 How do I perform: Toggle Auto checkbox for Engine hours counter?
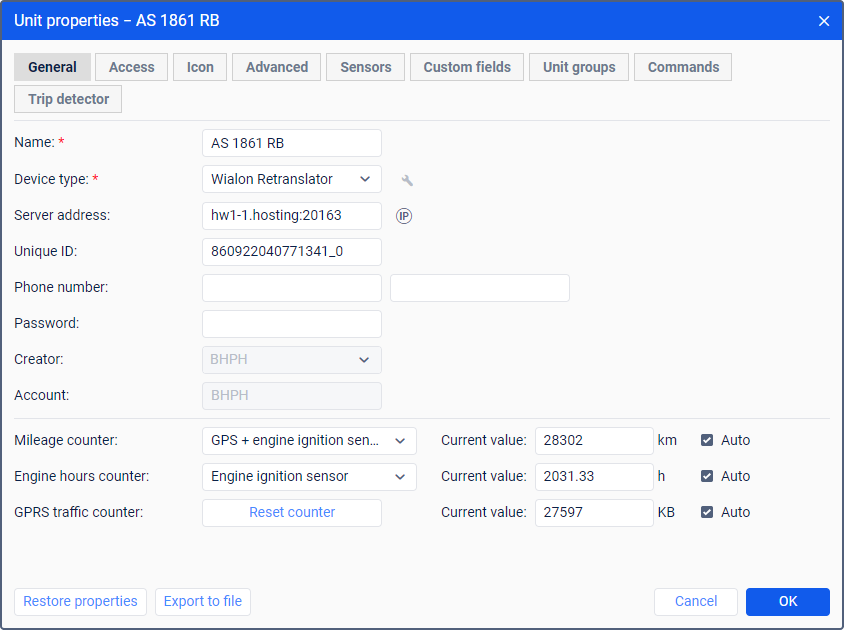click(707, 476)
